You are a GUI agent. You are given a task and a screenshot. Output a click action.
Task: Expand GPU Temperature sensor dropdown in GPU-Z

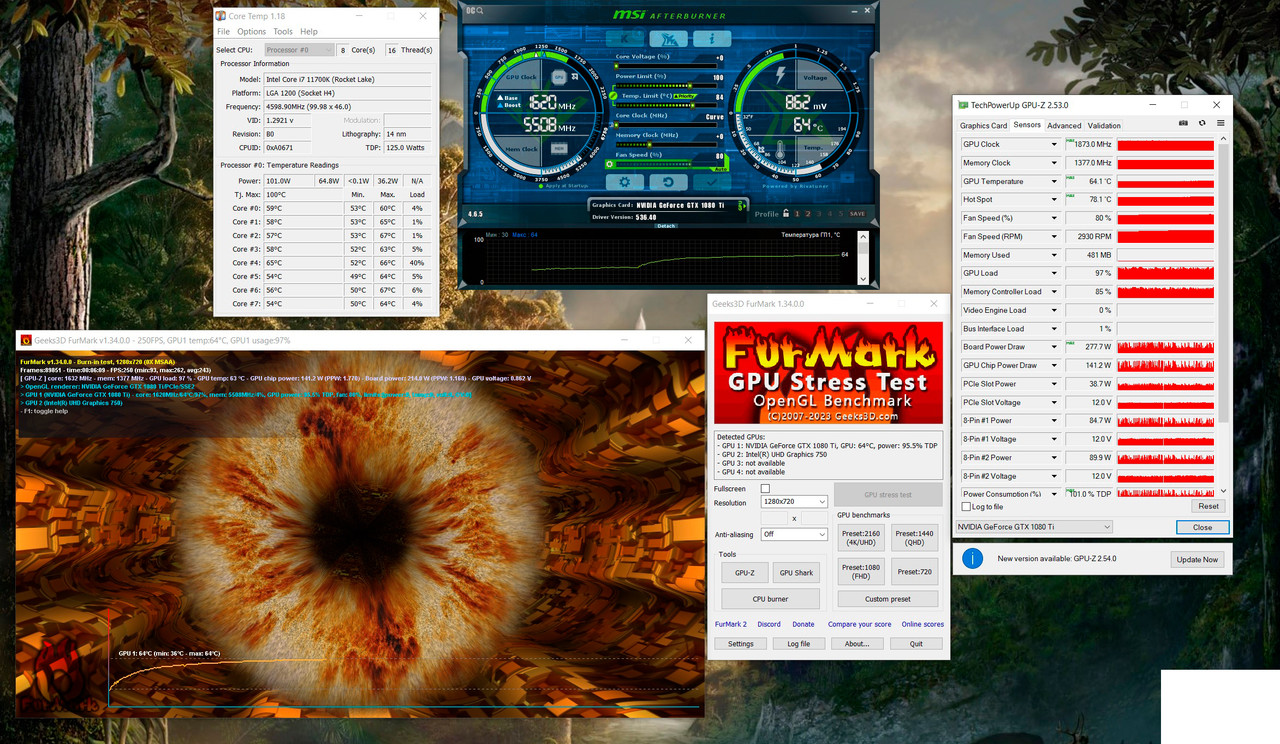coord(1054,181)
